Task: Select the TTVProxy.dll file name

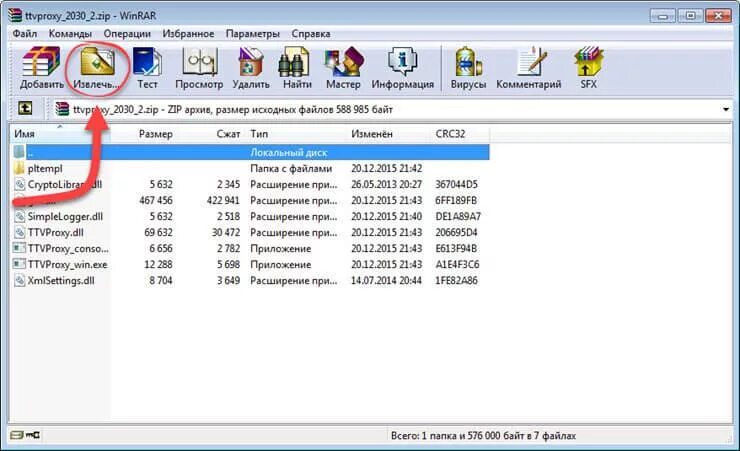Action: [56, 233]
